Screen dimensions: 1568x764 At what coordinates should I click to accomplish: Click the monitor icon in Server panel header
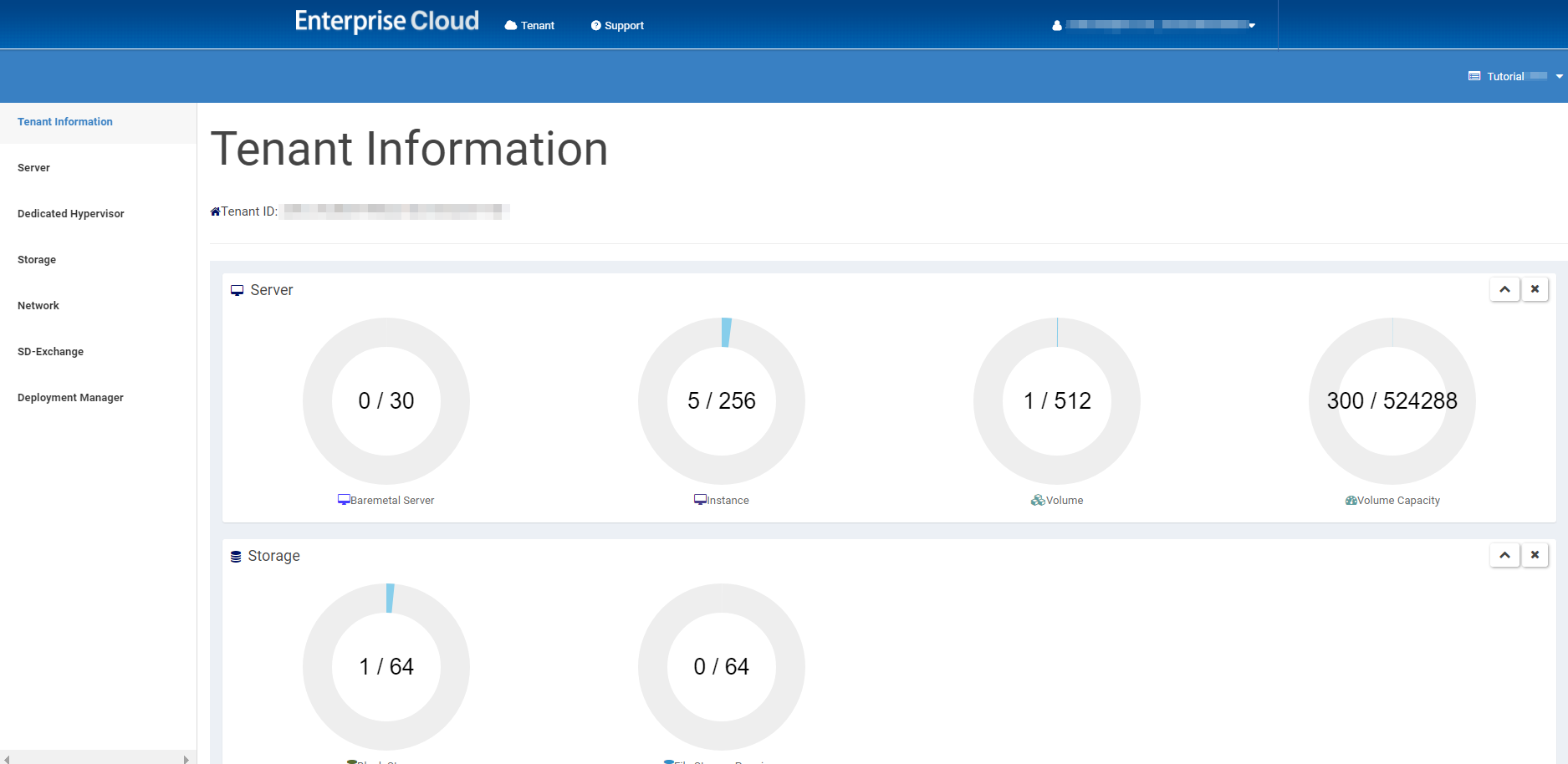[237, 289]
